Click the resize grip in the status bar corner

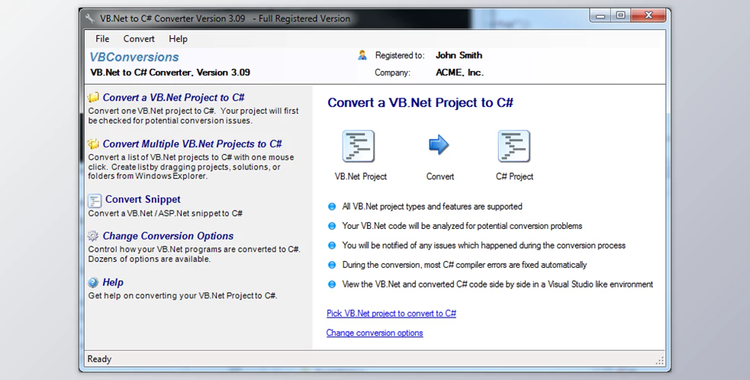point(660,360)
